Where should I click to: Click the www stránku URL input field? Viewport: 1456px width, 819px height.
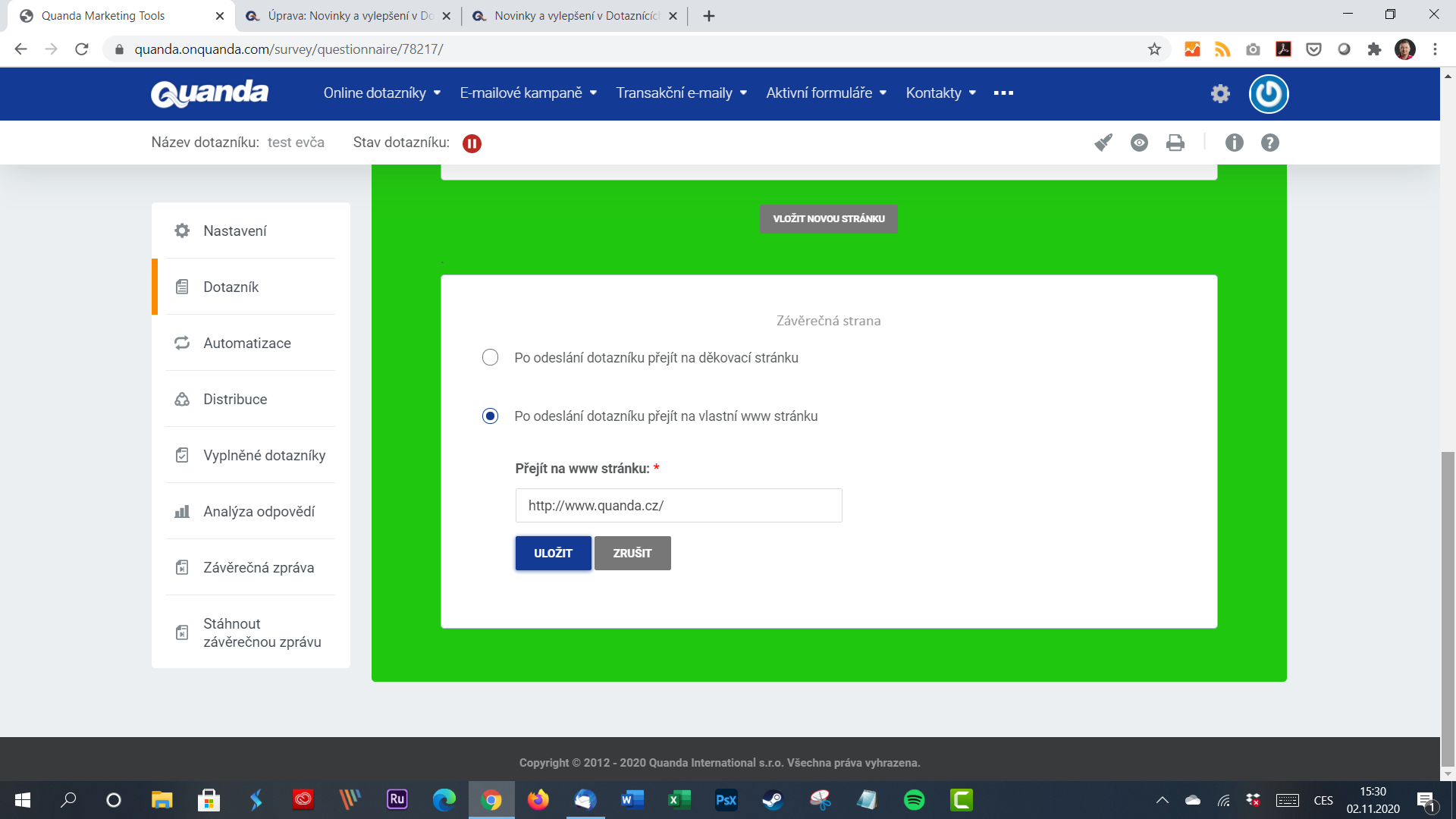click(679, 505)
